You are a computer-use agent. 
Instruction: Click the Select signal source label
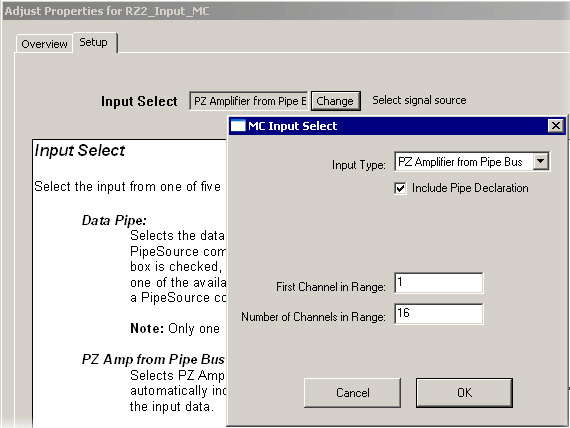coord(419,100)
